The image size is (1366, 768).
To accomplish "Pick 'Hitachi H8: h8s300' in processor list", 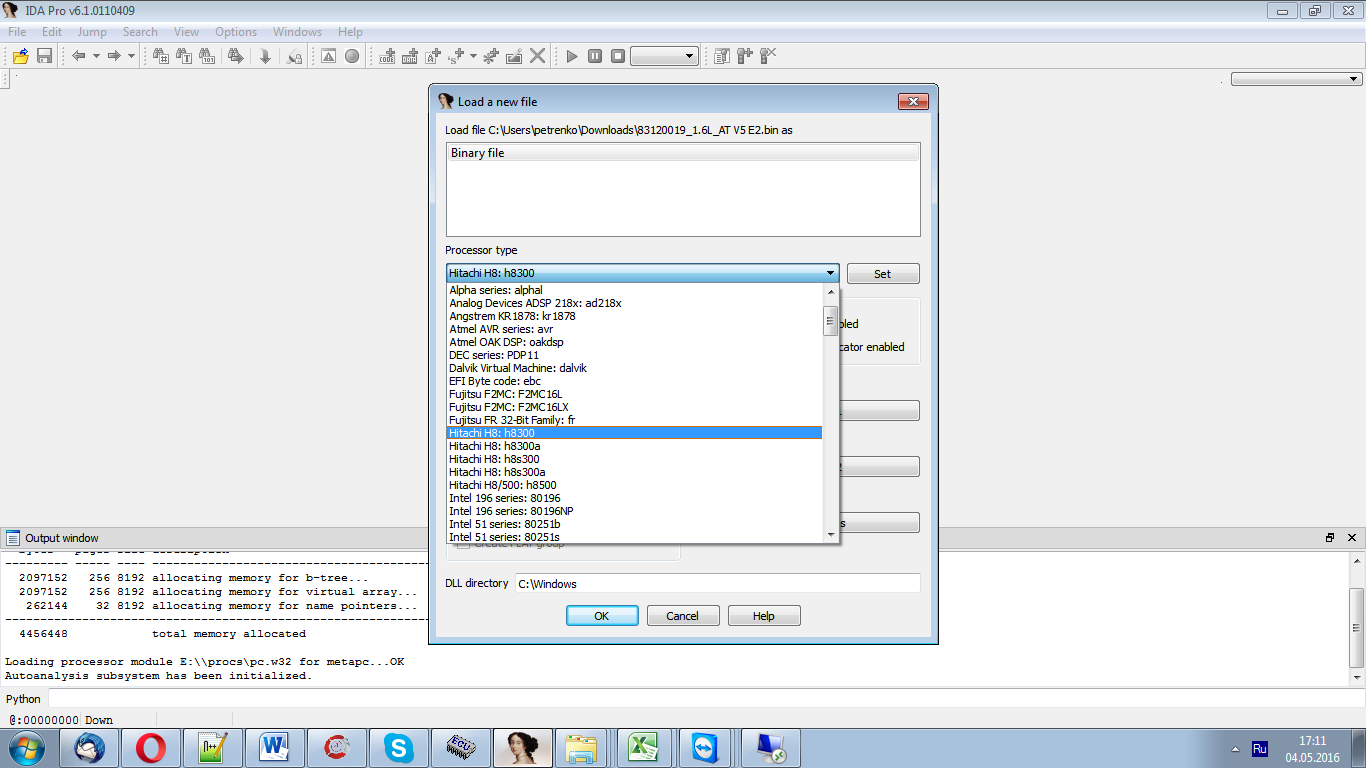I will 494,459.
